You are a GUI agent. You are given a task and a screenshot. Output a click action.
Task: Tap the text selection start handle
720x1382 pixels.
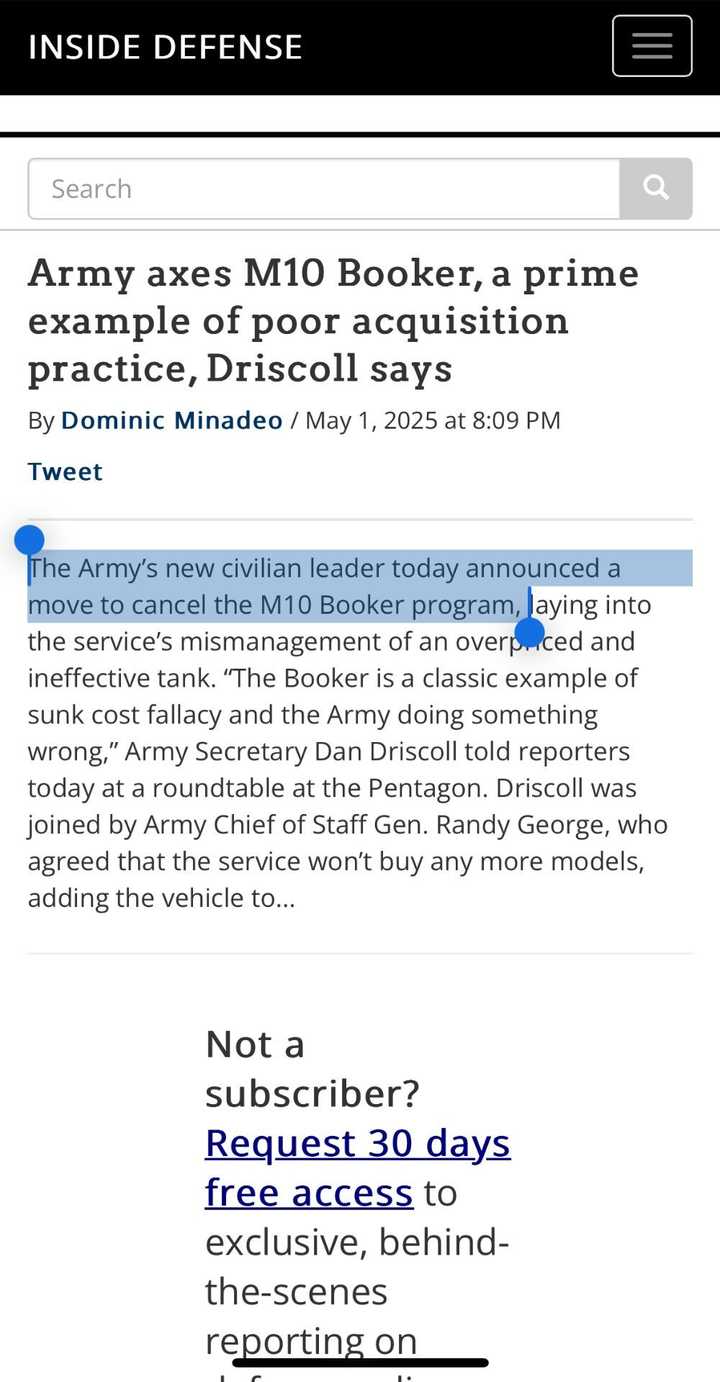29,541
